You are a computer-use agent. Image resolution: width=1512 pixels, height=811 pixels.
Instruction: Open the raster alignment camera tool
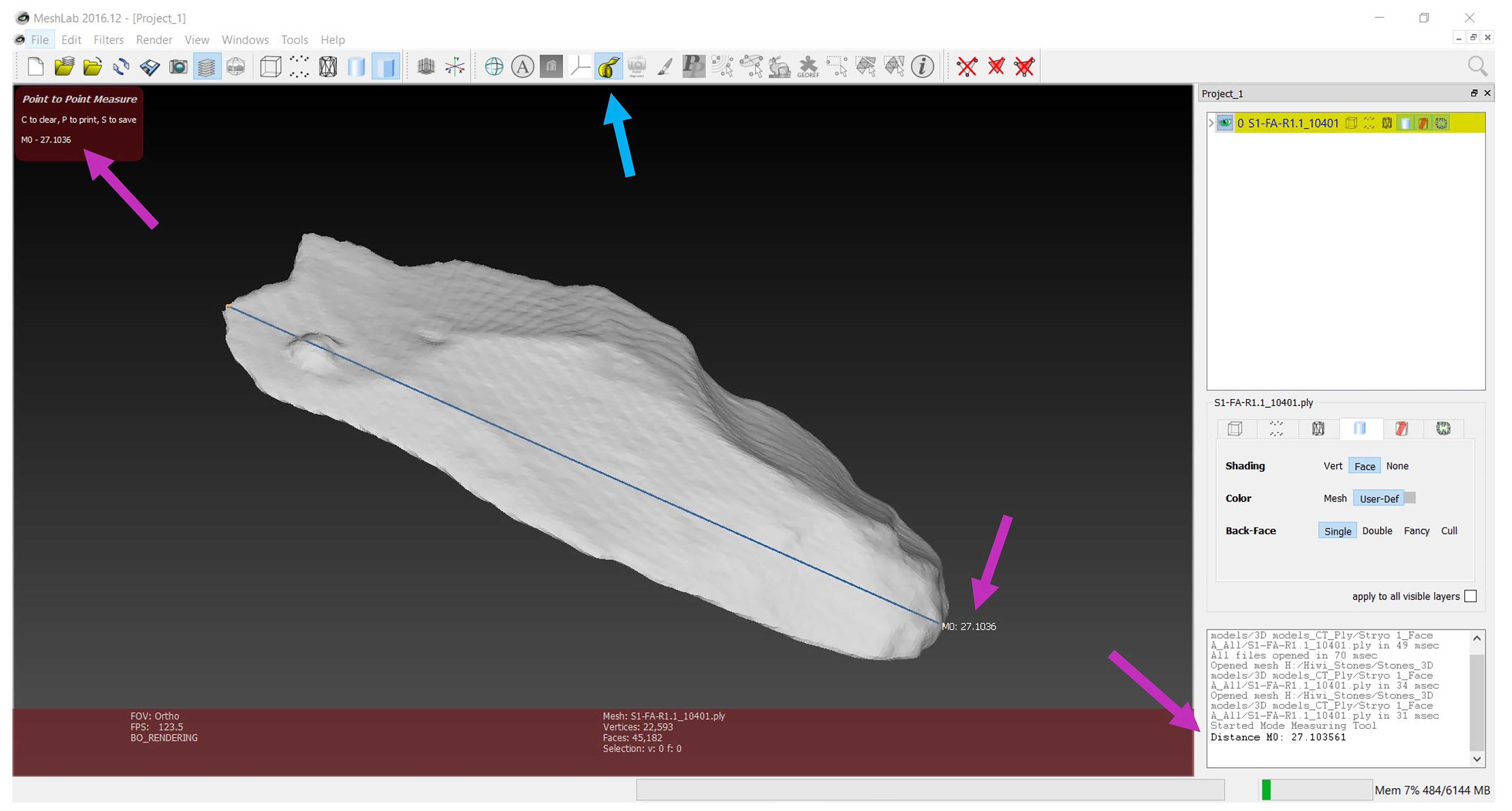(637, 66)
